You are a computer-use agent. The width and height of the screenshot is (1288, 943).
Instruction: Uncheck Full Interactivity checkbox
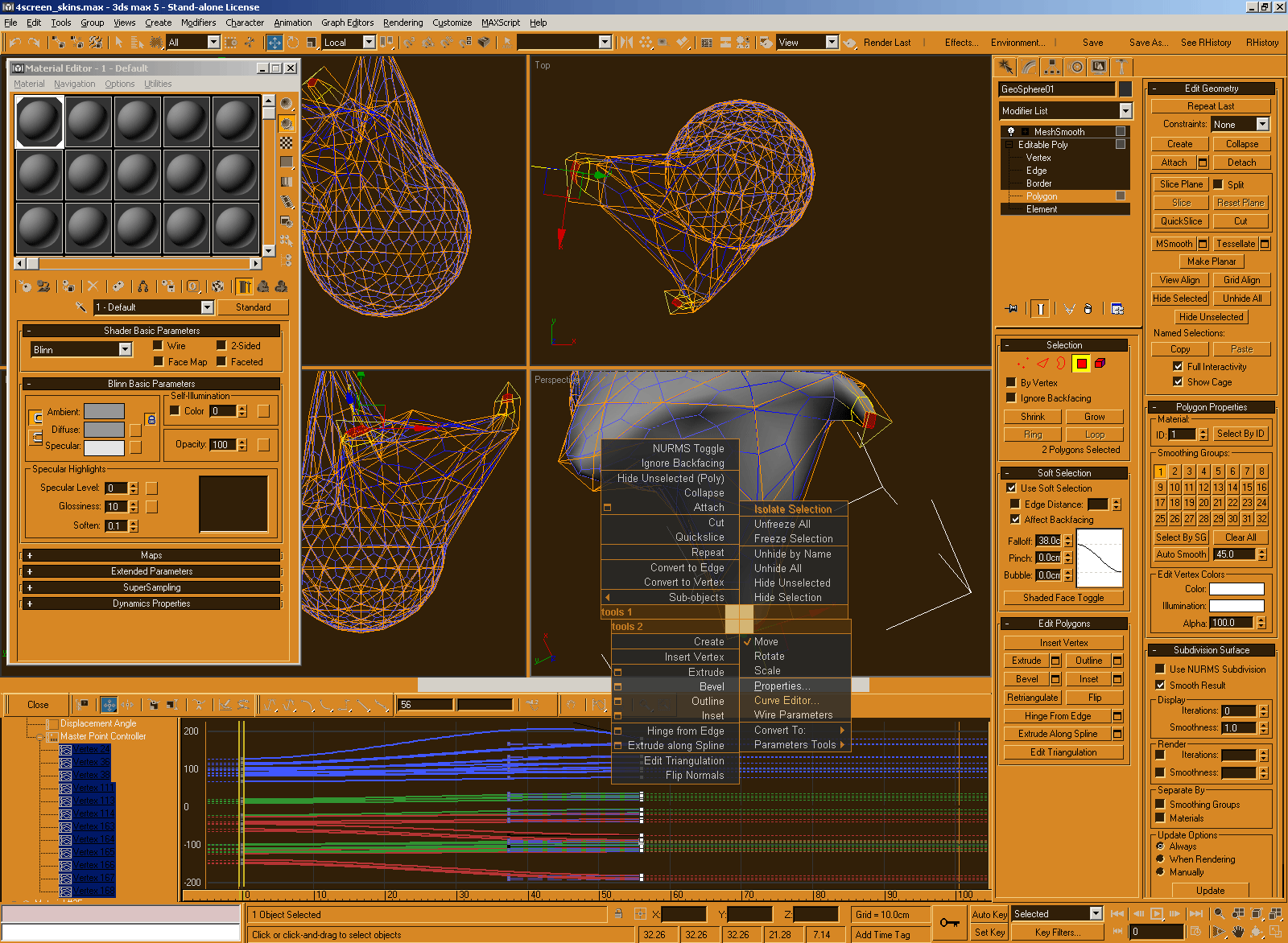point(1178,366)
